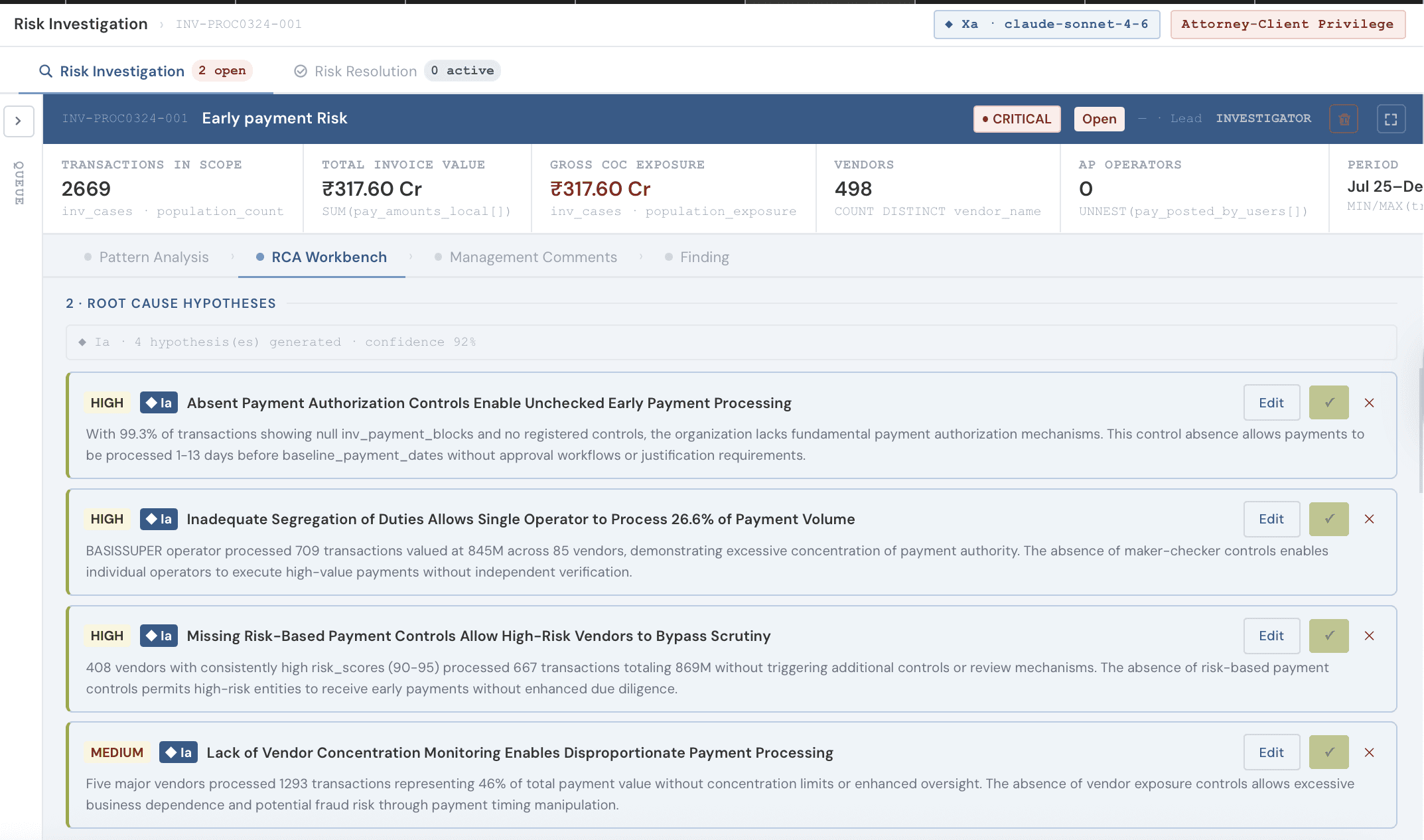Image resolution: width=1424 pixels, height=840 pixels.
Task: Approve the Missing Risk-Based Payment Controls hypothesis
Action: (1328, 636)
